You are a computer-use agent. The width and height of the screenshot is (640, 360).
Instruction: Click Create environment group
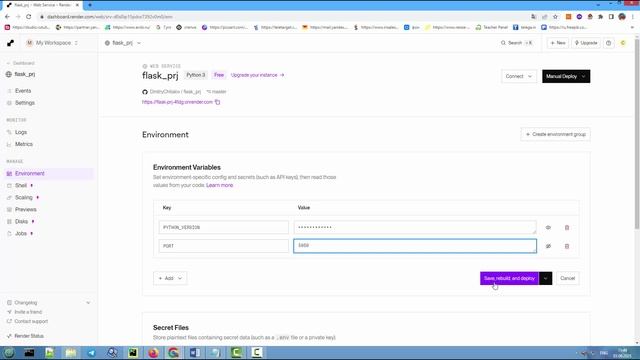pyautogui.click(x=556, y=134)
